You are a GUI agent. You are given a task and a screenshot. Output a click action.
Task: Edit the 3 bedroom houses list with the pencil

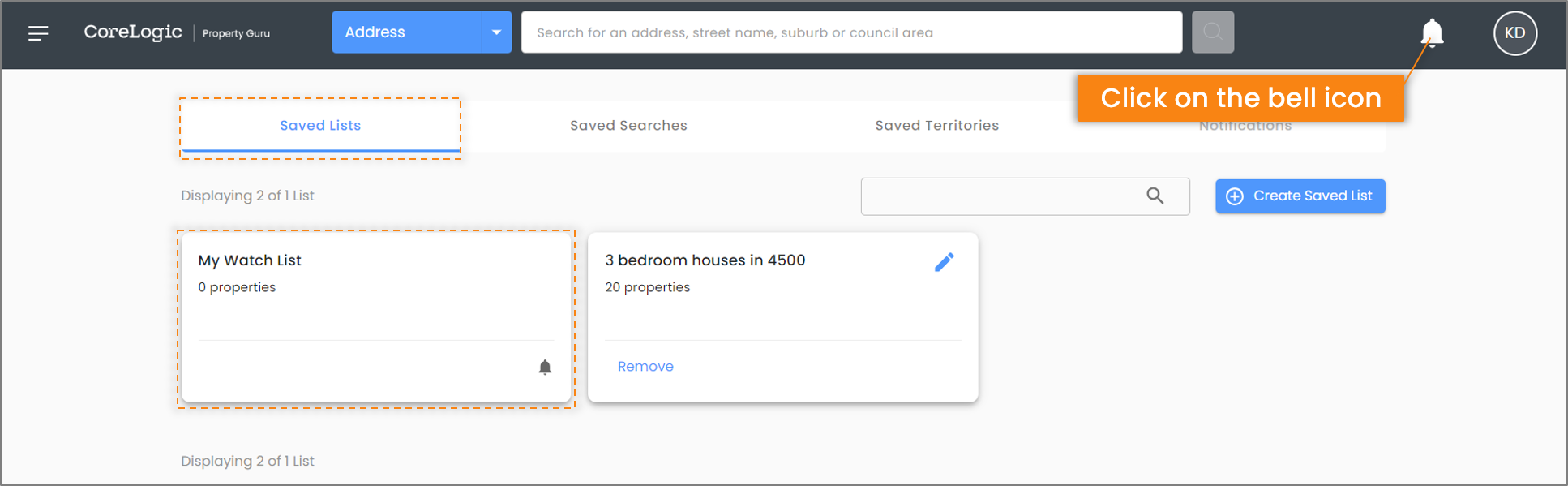coord(944,262)
